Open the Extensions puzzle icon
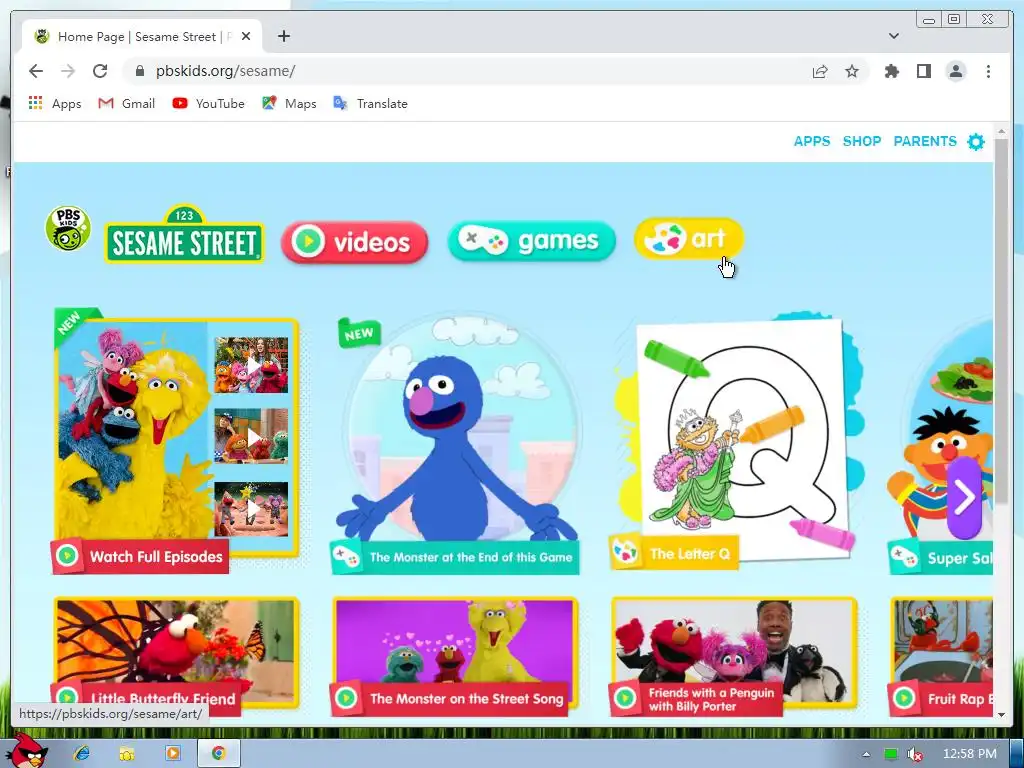This screenshot has height=768, width=1024. pyautogui.click(x=891, y=71)
